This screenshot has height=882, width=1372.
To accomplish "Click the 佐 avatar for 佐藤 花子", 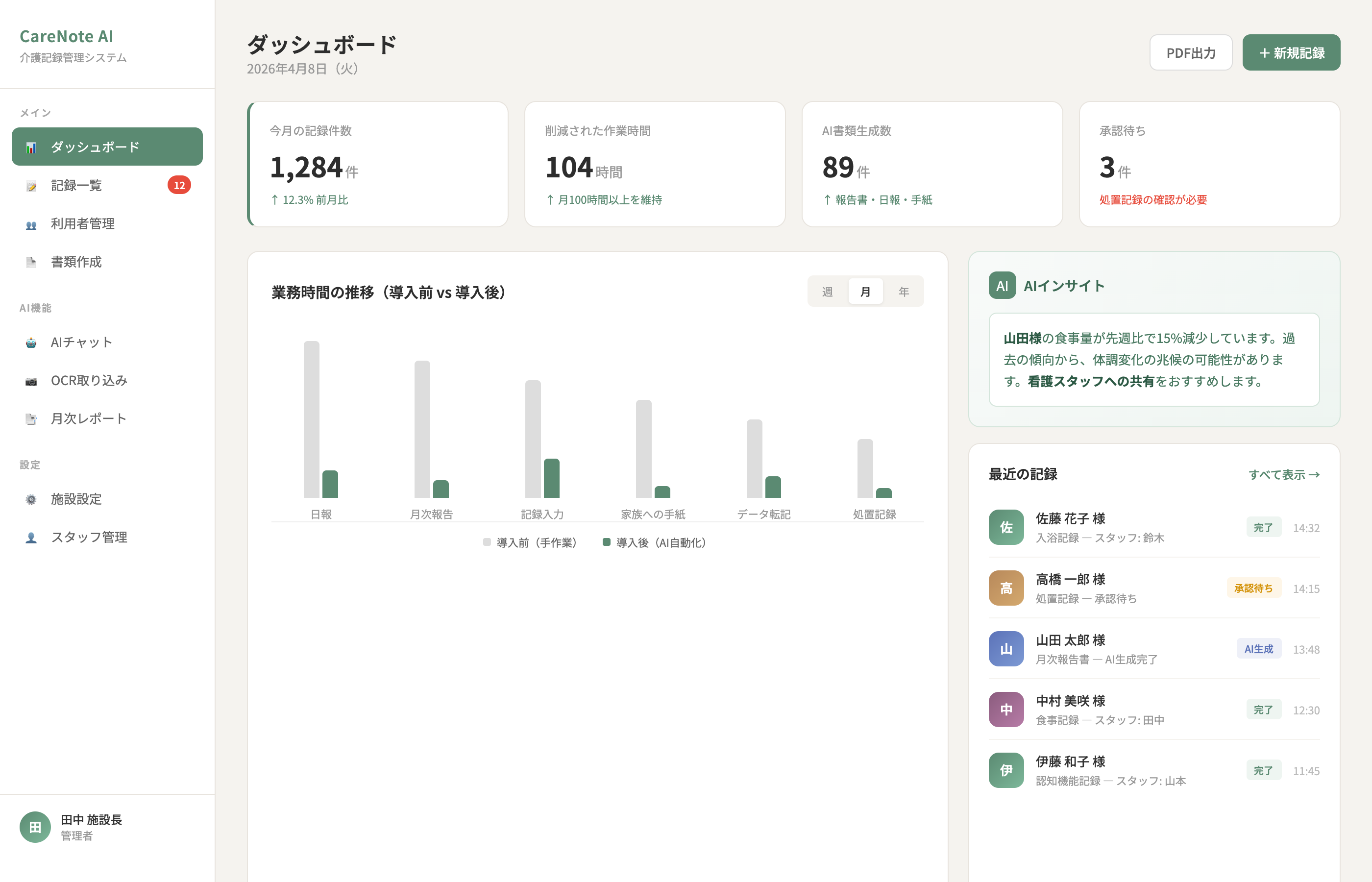I will [1006, 527].
